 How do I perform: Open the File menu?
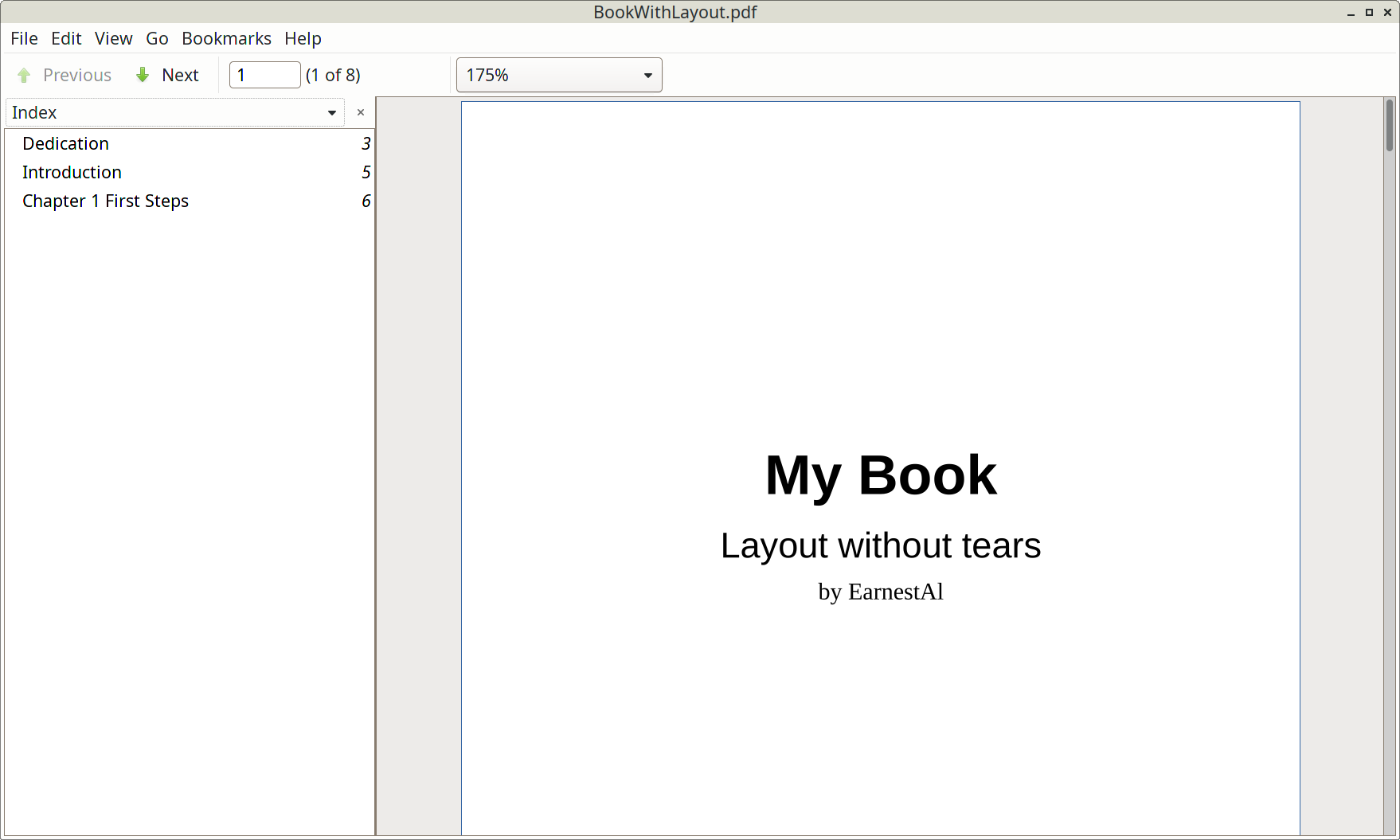click(24, 38)
